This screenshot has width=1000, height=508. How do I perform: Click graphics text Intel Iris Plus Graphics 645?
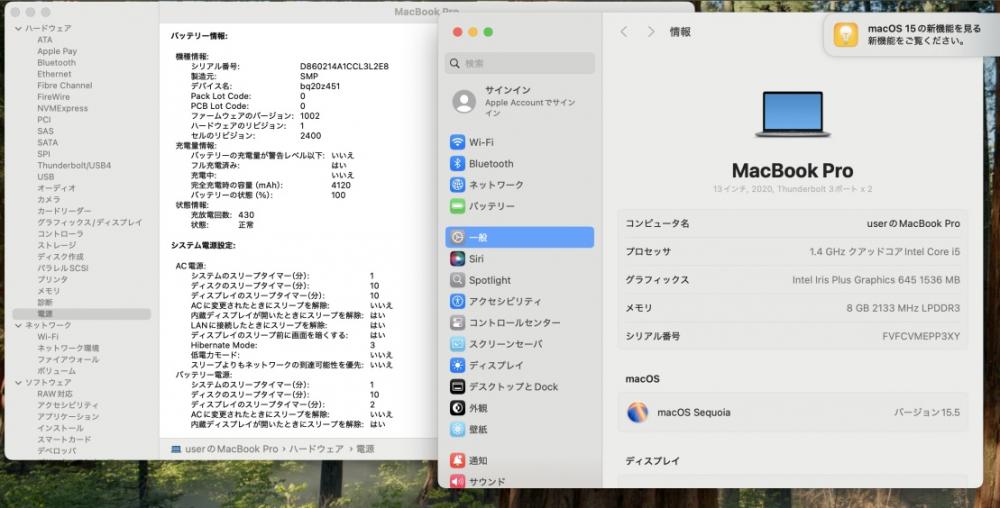pos(854,280)
